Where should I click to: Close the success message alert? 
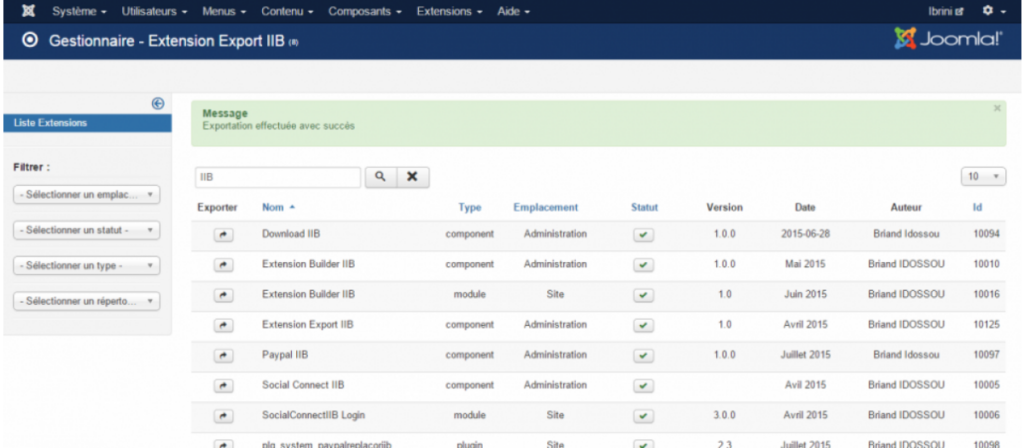click(997, 108)
